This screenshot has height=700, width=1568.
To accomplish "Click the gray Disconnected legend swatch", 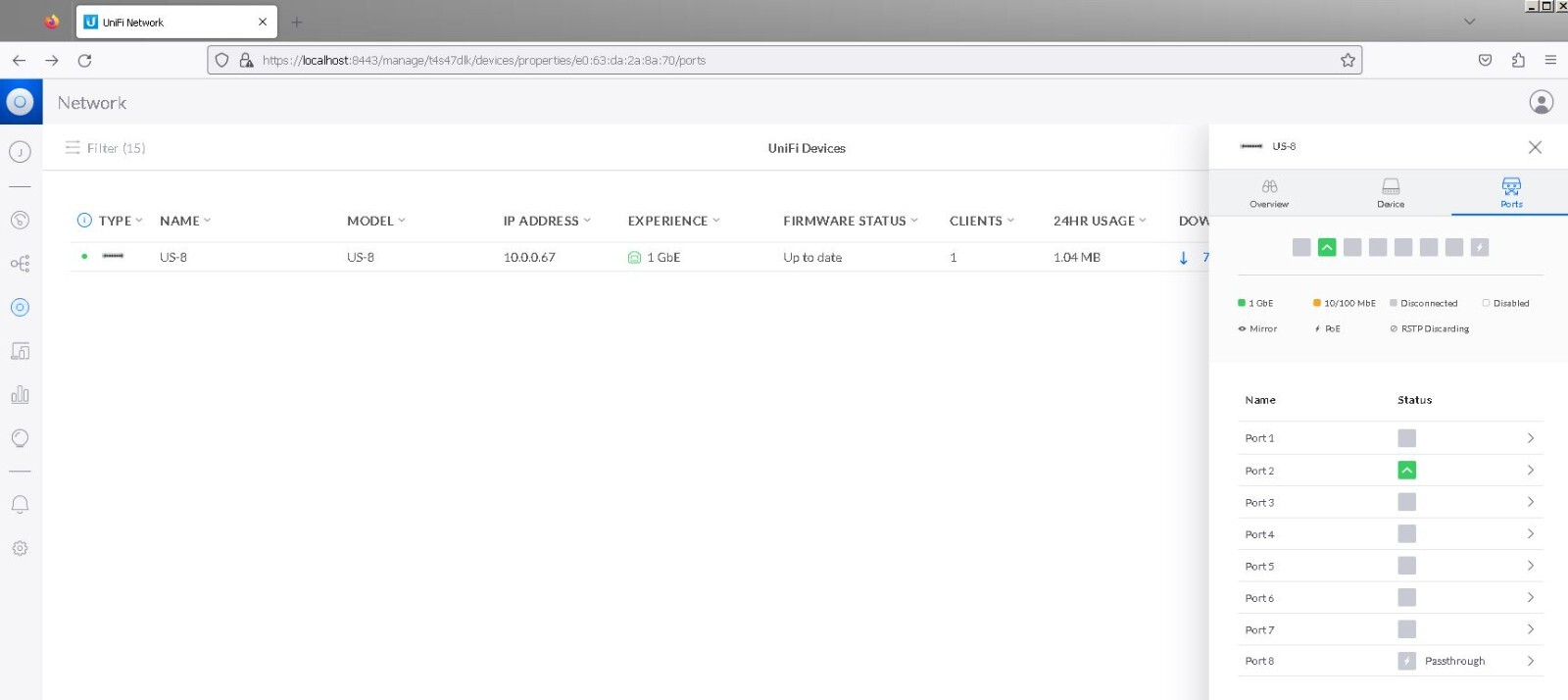I will (x=1394, y=303).
